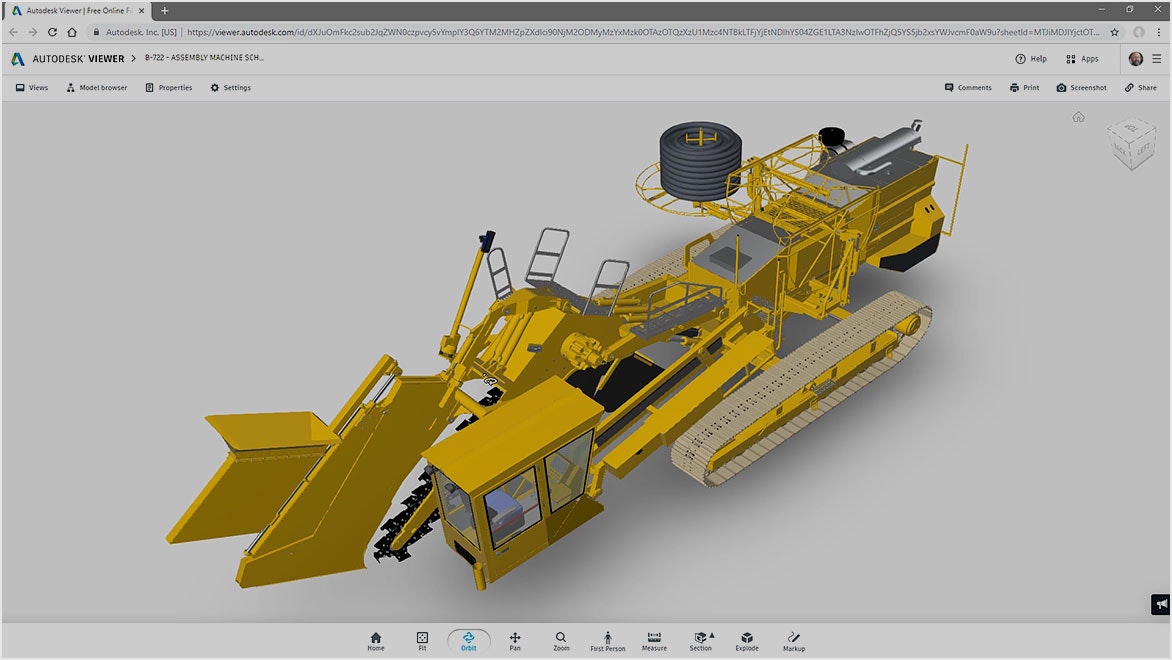Image resolution: width=1172 pixels, height=660 pixels.
Task: Open the Apps menu
Action: [x=1083, y=58]
